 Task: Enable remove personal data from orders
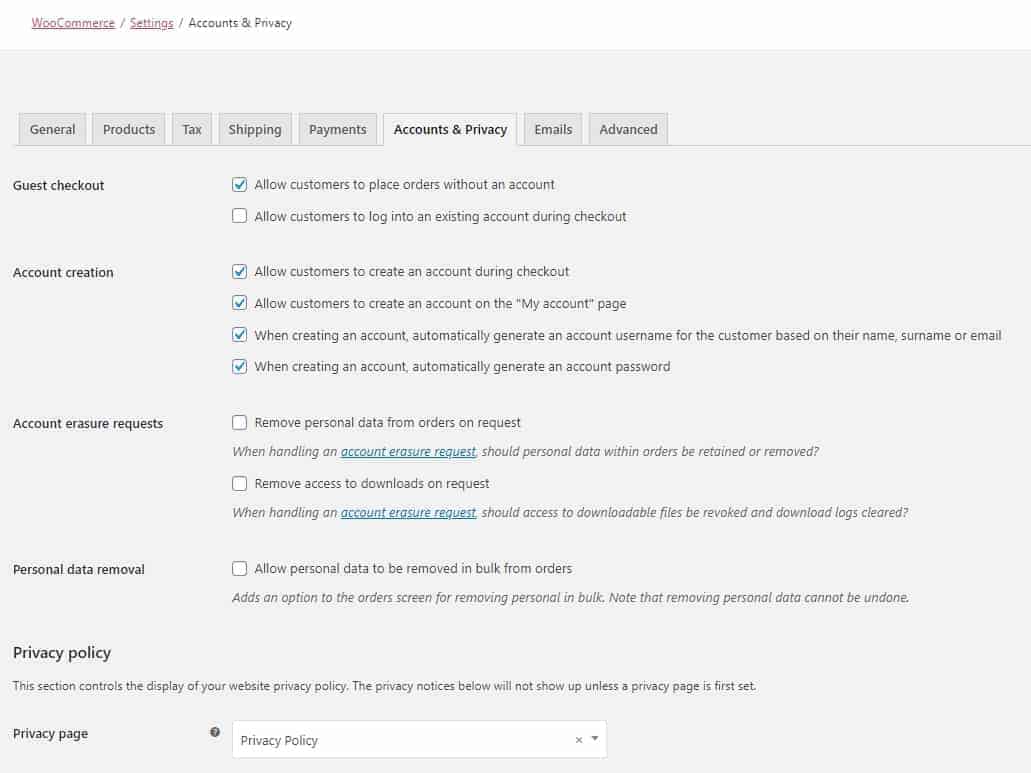point(239,422)
